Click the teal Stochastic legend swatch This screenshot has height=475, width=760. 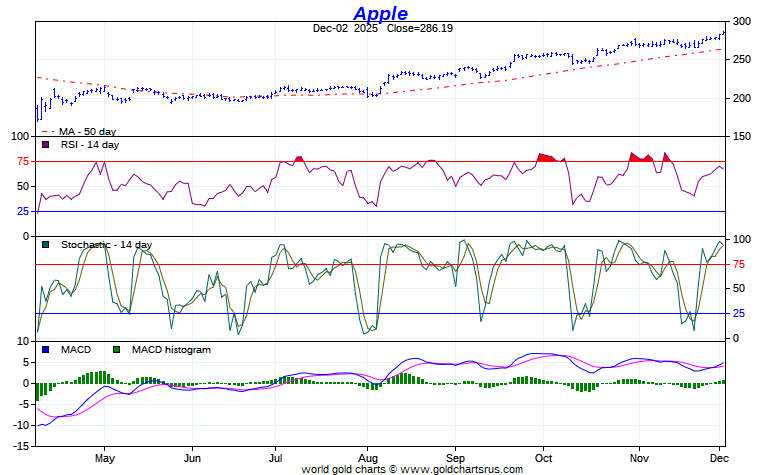pos(46,245)
